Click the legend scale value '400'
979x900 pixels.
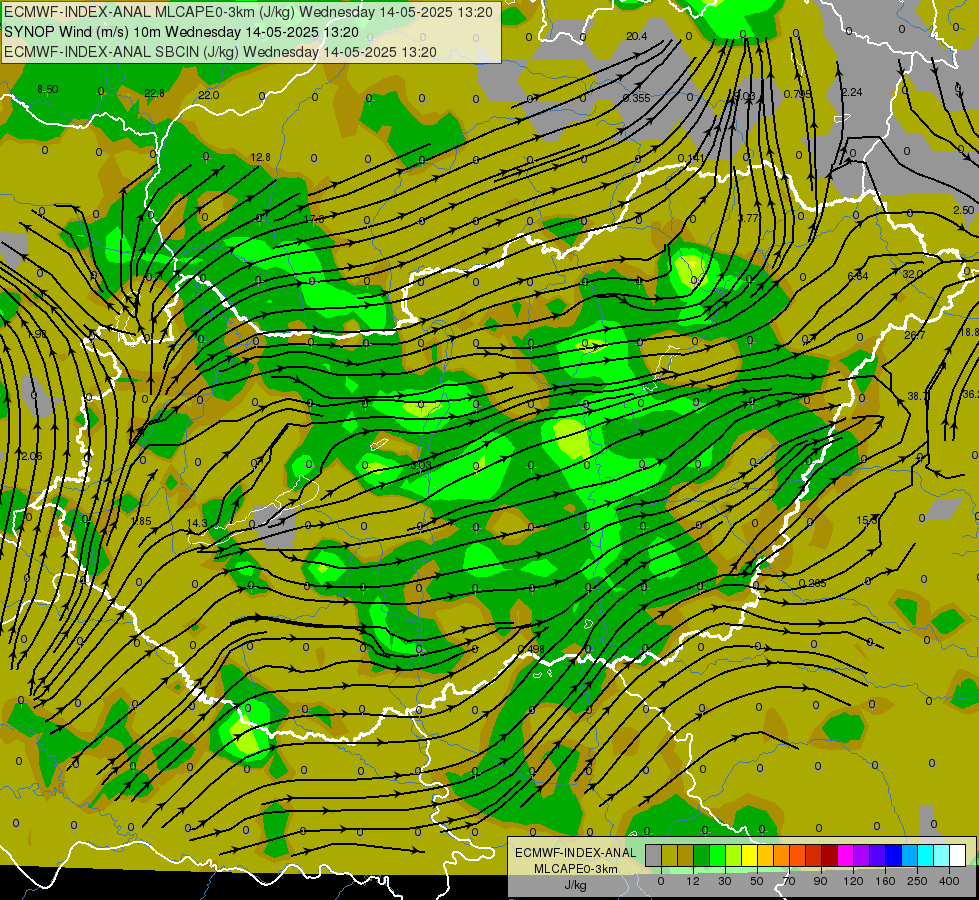949,881
